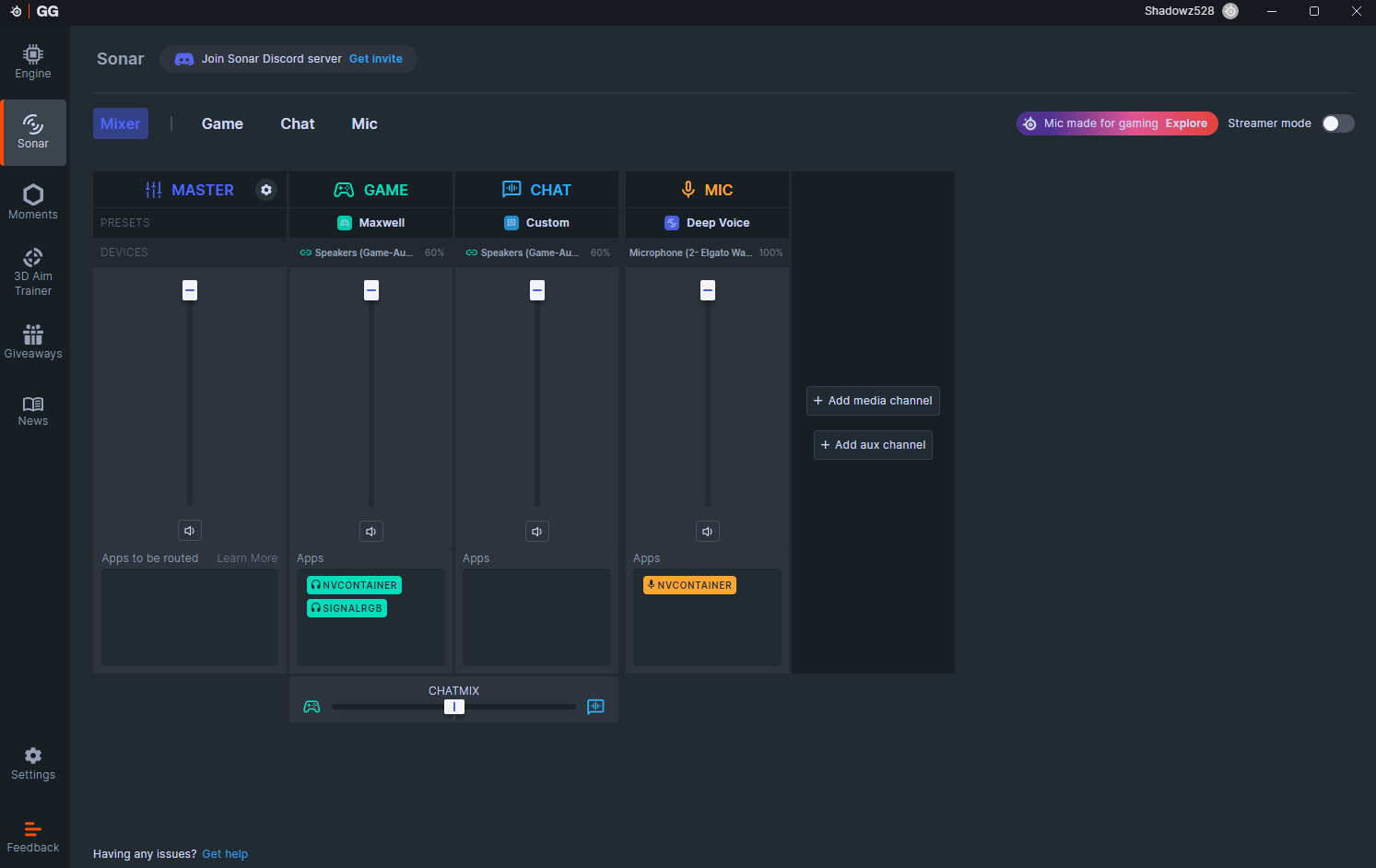Mute the Chat channel
This screenshot has height=868, width=1376.
(x=537, y=532)
